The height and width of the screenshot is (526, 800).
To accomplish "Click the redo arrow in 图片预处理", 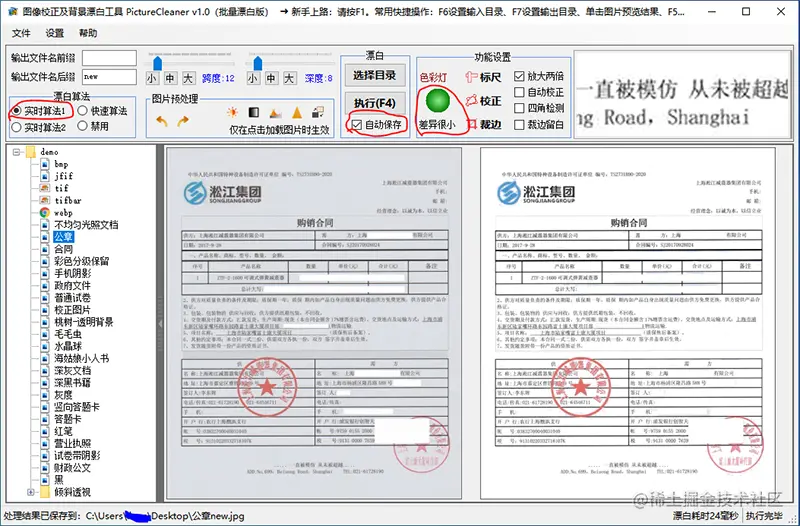I will click(183, 121).
